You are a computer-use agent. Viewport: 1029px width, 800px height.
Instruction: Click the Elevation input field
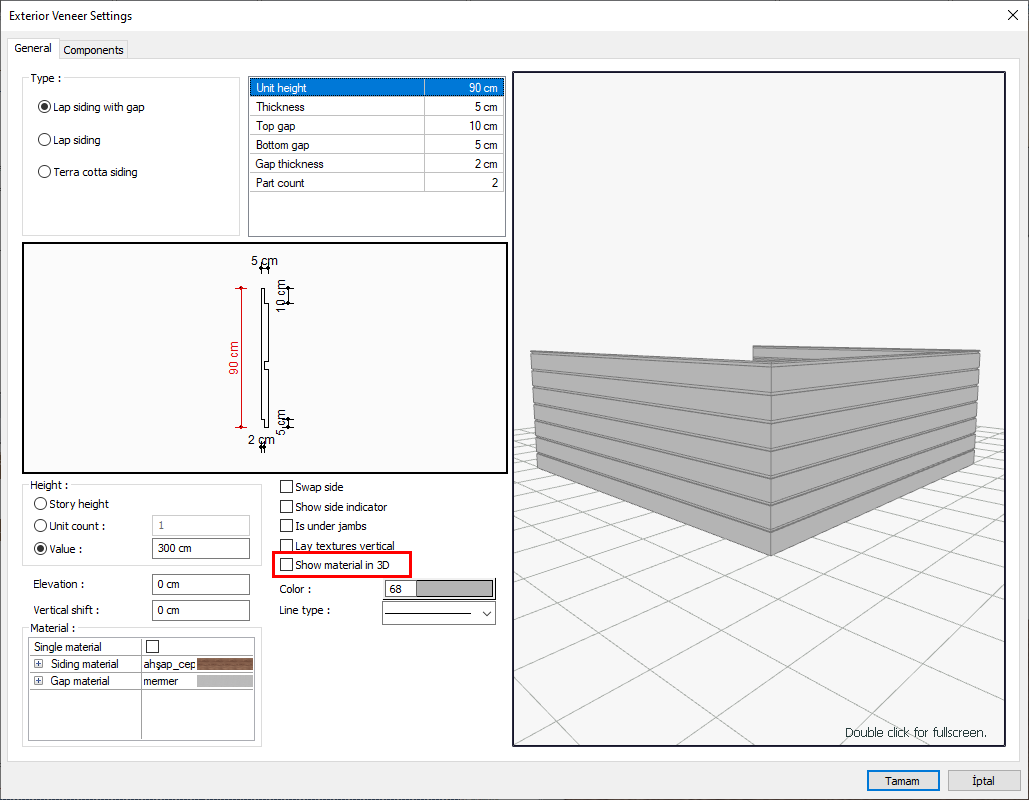click(x=201, y=584)
